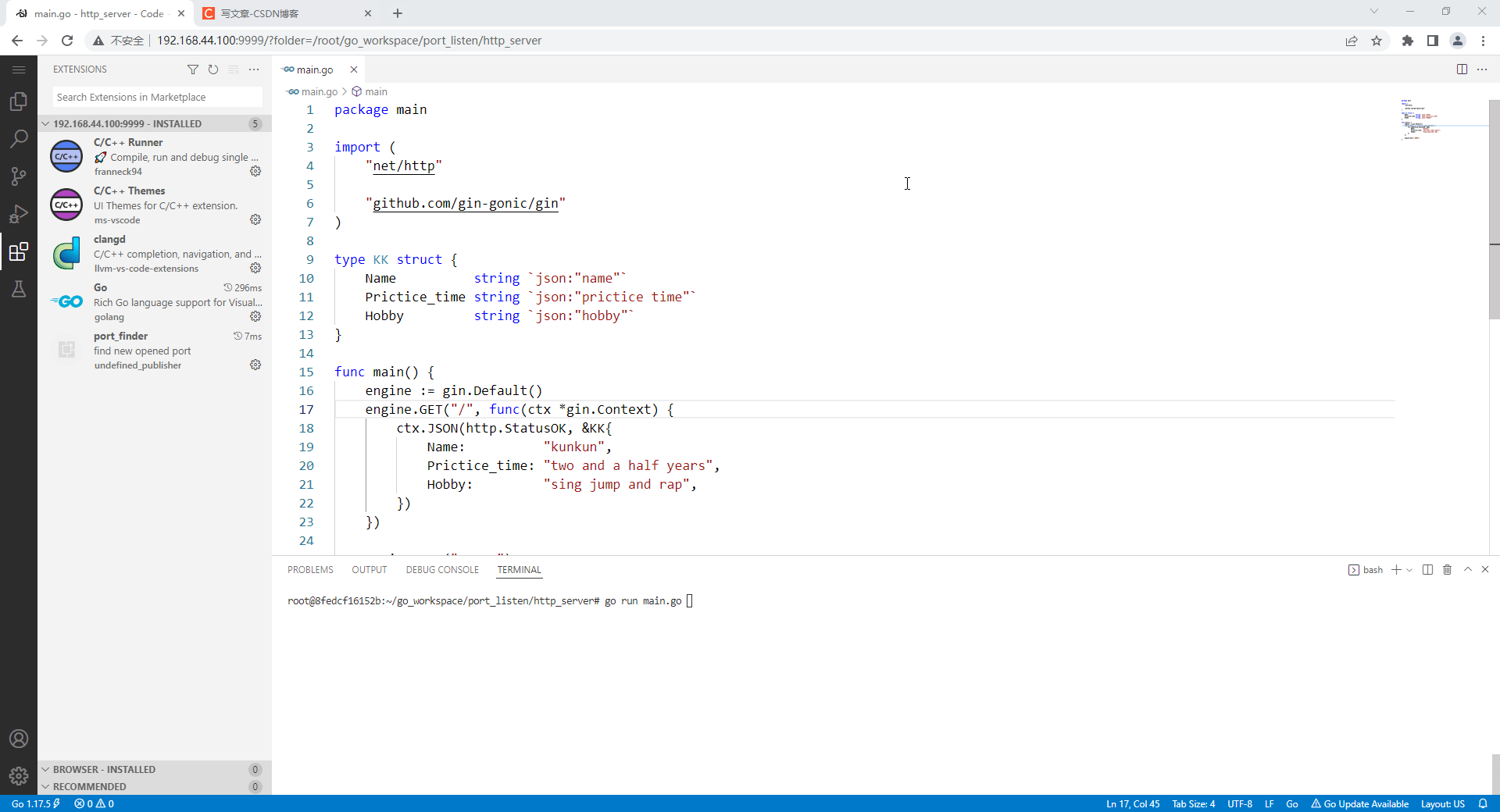Collapse the 192.168.44.100:9999 - INSTALLED section
This screenshot has height=812, width=1500.
(x=155, y=123)
